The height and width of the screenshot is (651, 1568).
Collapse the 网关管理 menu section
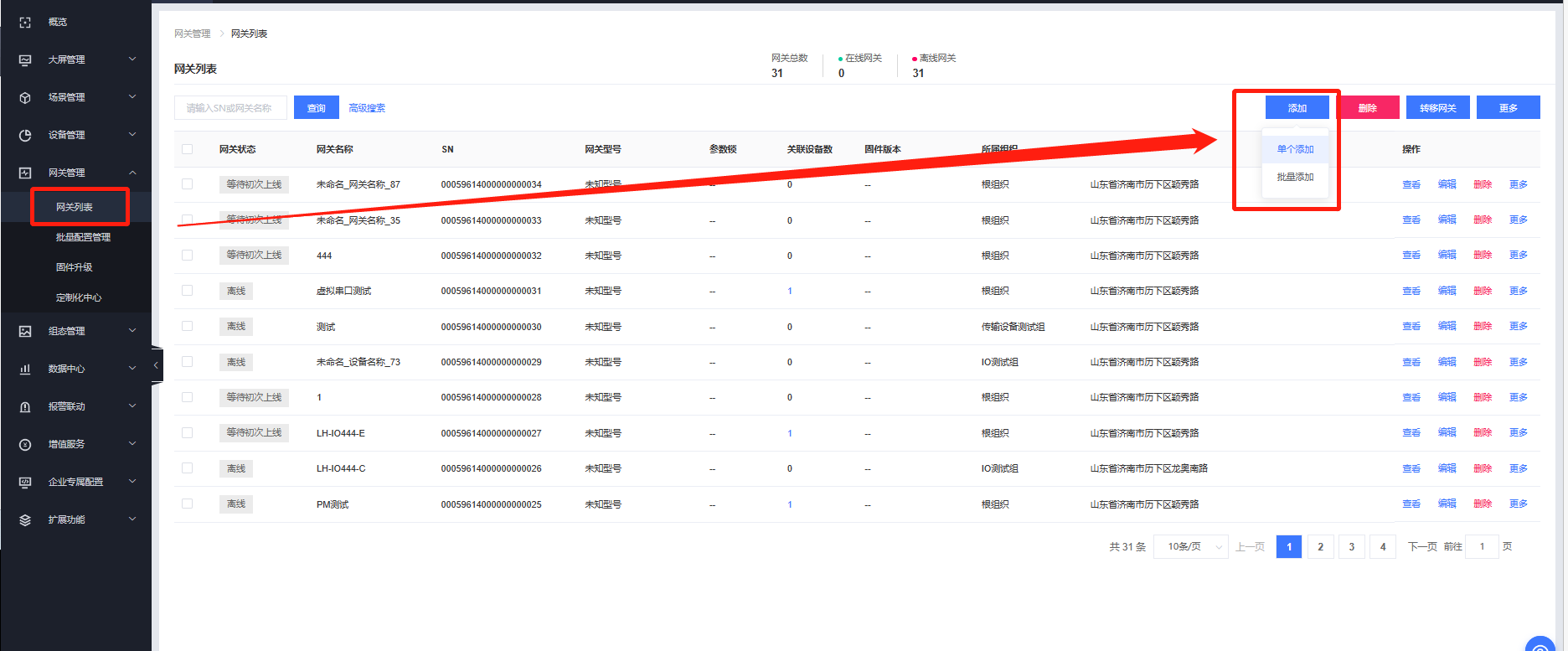[132, 173]
